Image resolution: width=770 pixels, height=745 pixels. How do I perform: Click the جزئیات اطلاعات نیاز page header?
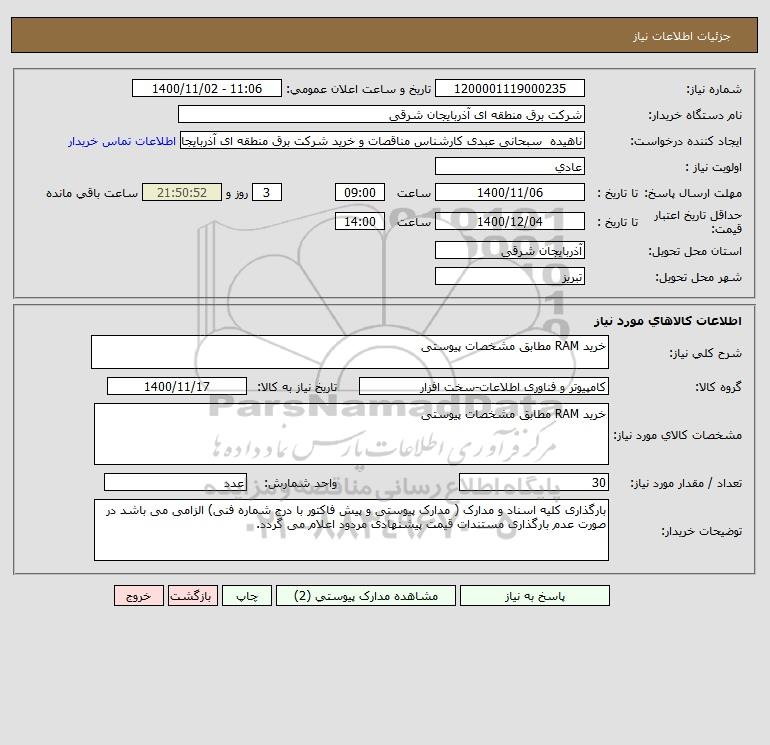(682, 36)
